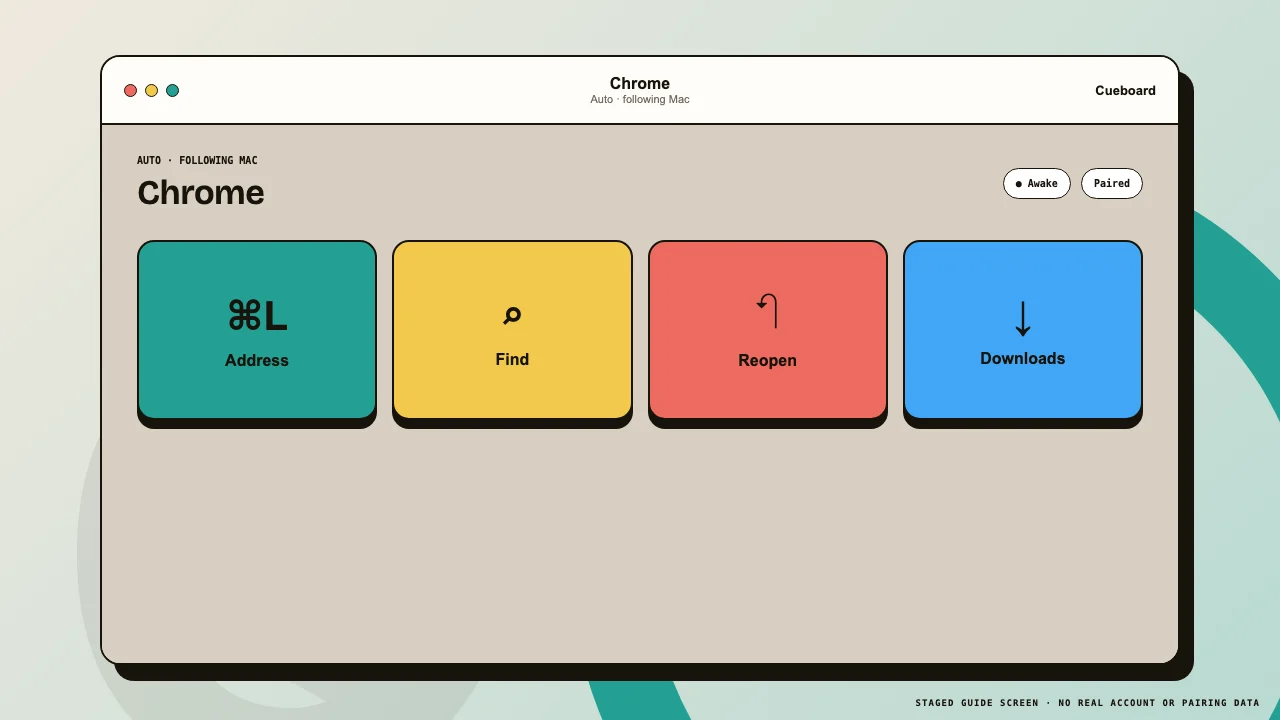Click the yellow minimize window button
The image size is (1280, 720).
(x=151, y=90)
